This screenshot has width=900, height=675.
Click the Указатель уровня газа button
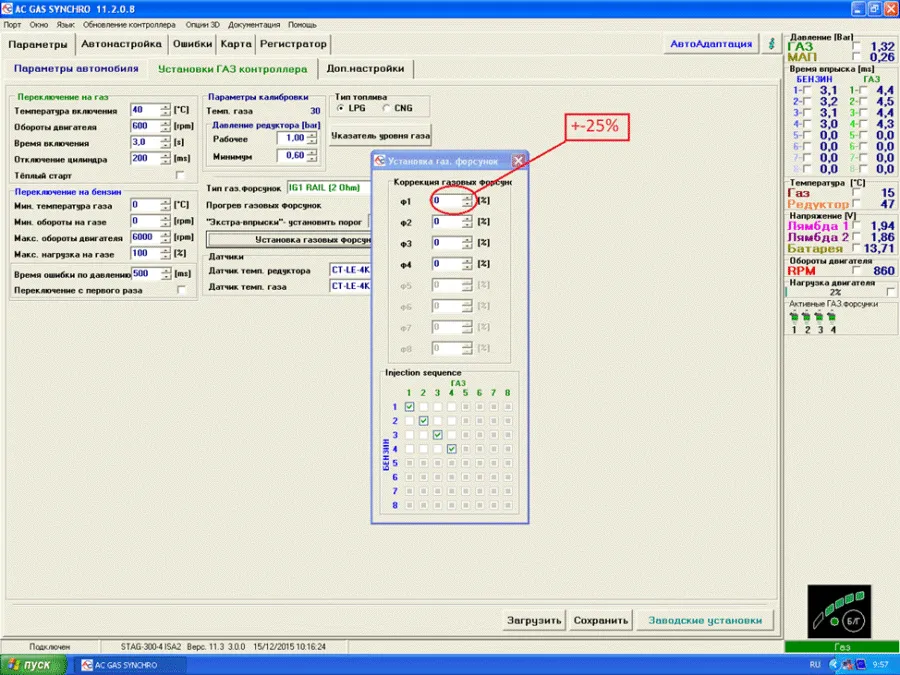point(381,136)
